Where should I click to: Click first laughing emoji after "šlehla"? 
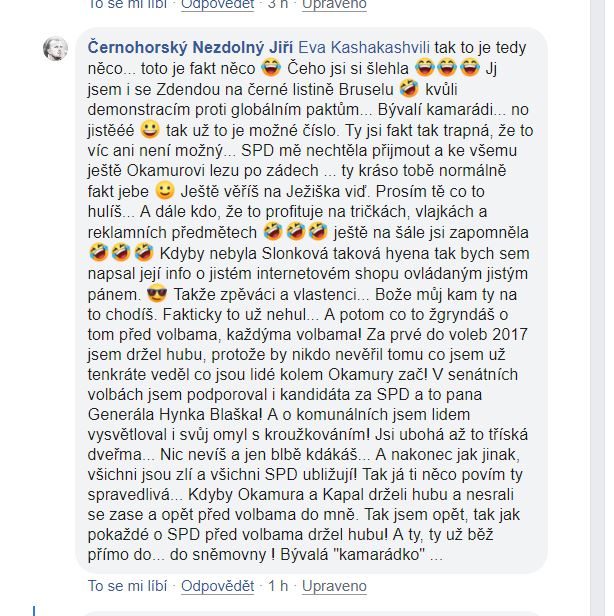point(425,68)
